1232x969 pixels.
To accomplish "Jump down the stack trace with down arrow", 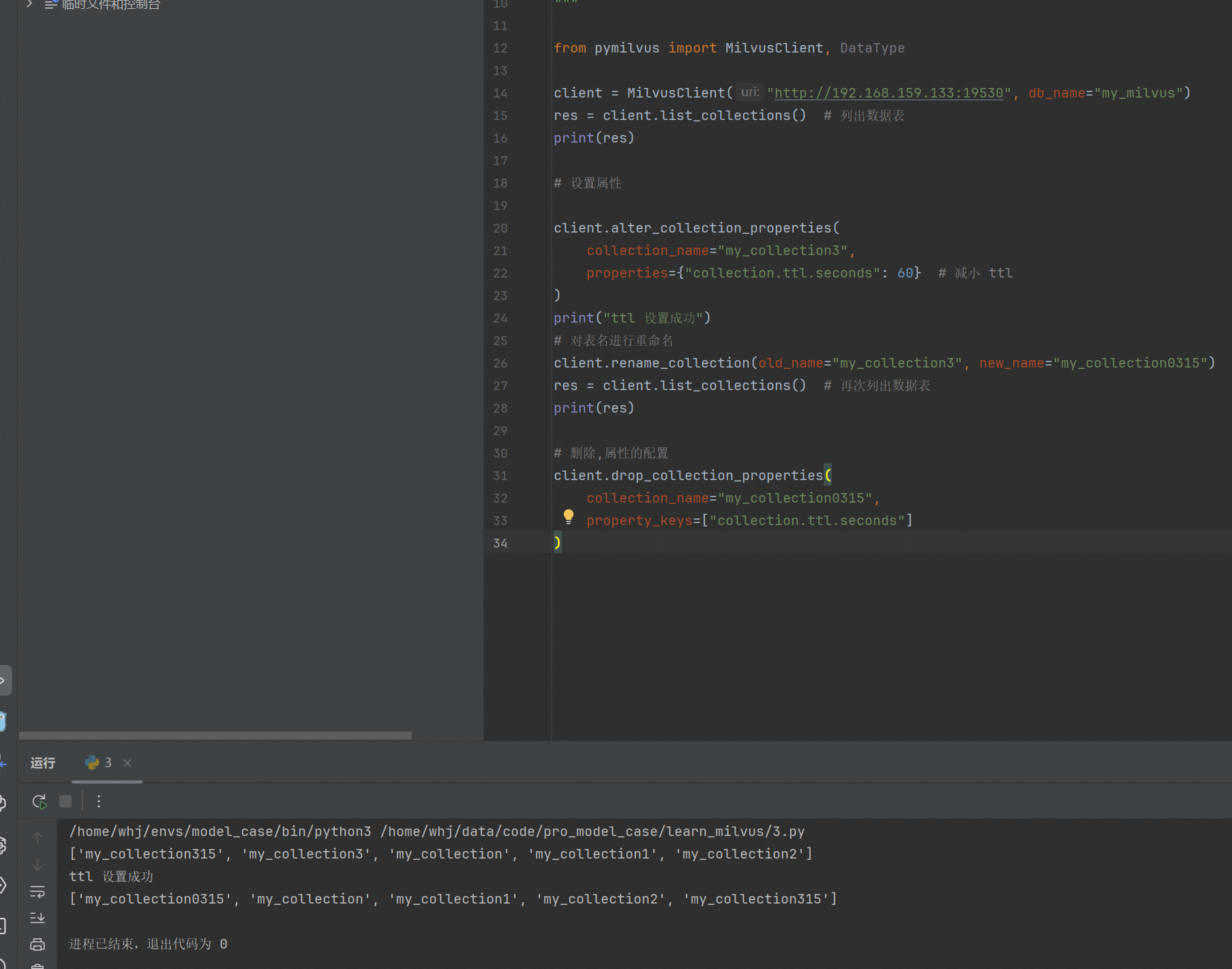I will 37,865.
